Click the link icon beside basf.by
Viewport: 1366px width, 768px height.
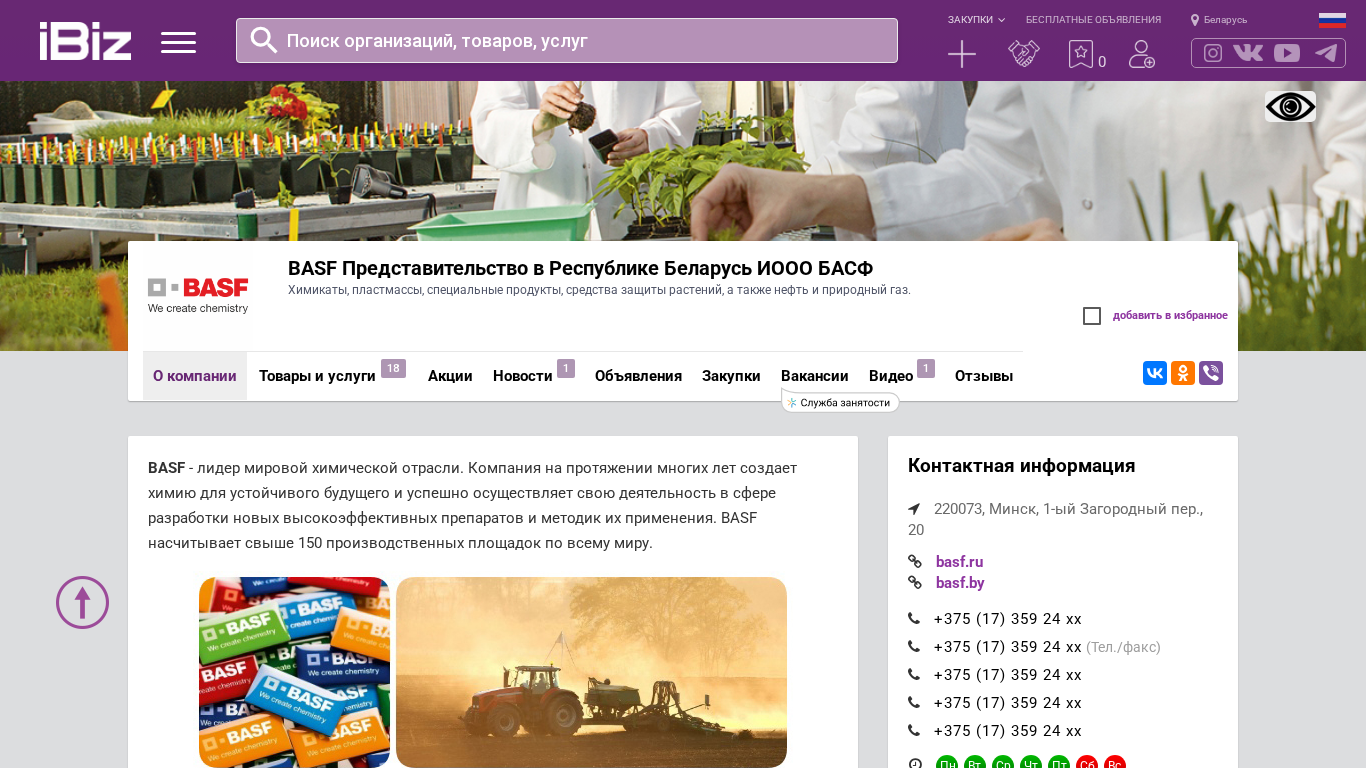pos(914,583)
